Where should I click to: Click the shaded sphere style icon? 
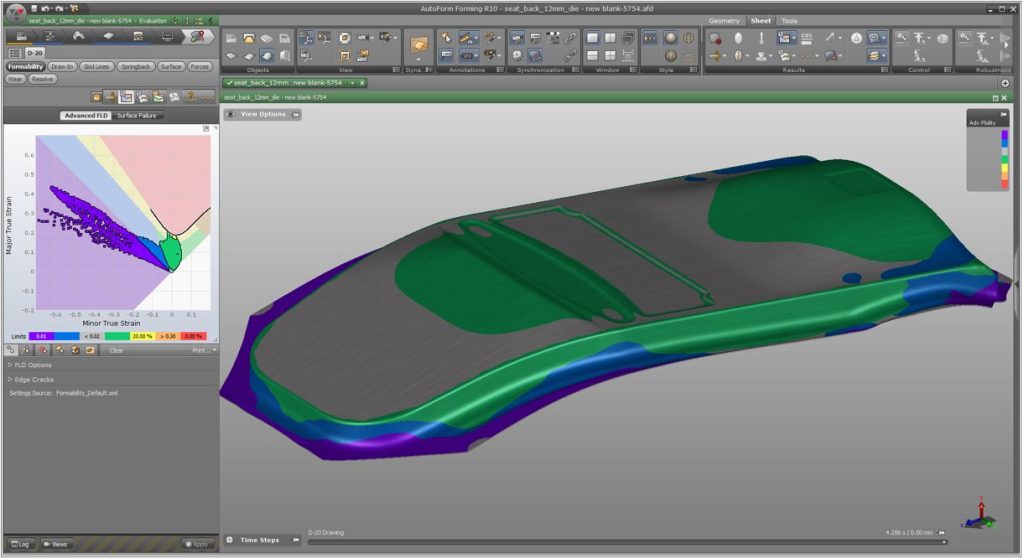(670, 38)
